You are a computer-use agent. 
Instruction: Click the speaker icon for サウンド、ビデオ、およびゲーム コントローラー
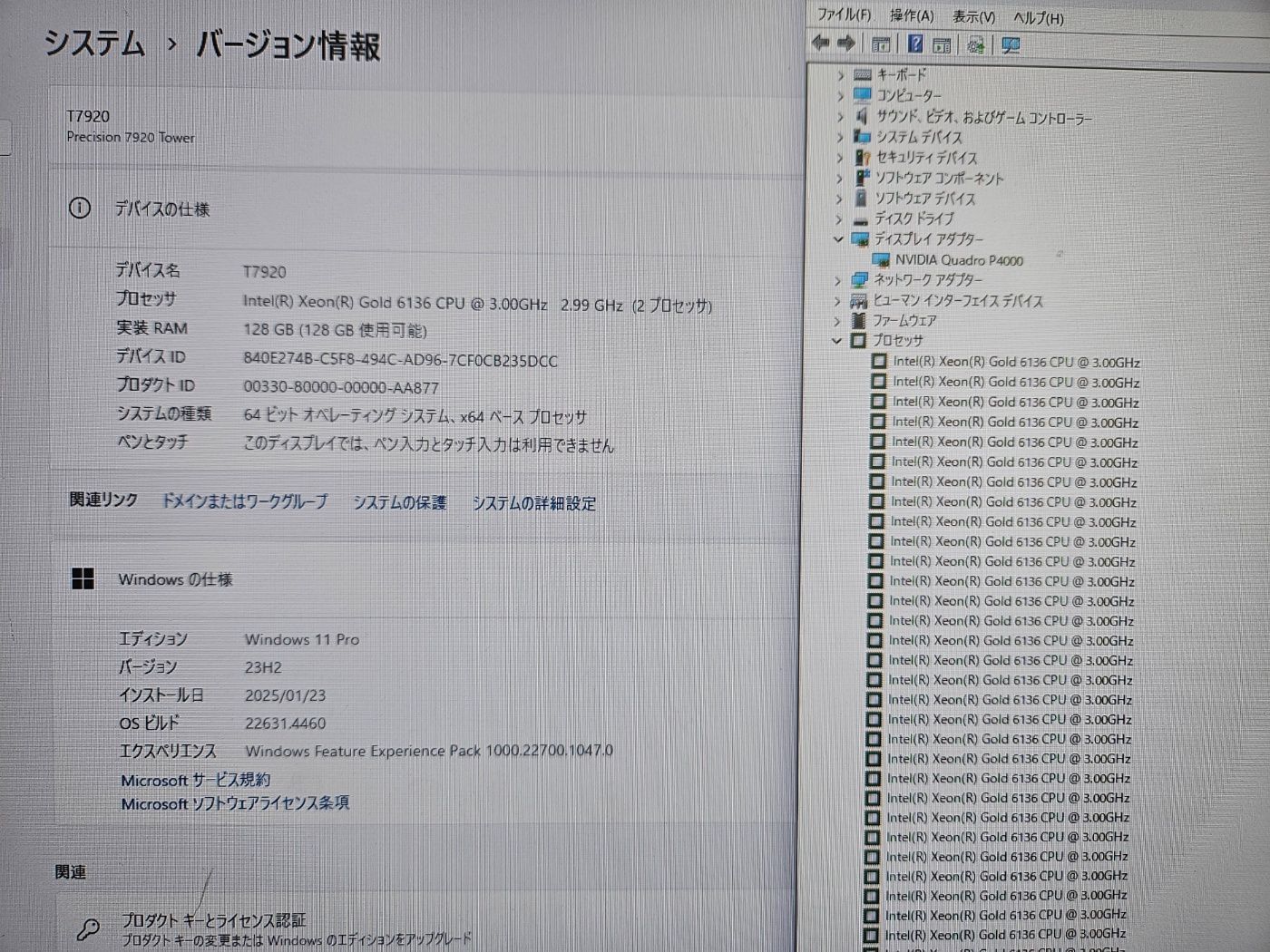coord(862,116)
